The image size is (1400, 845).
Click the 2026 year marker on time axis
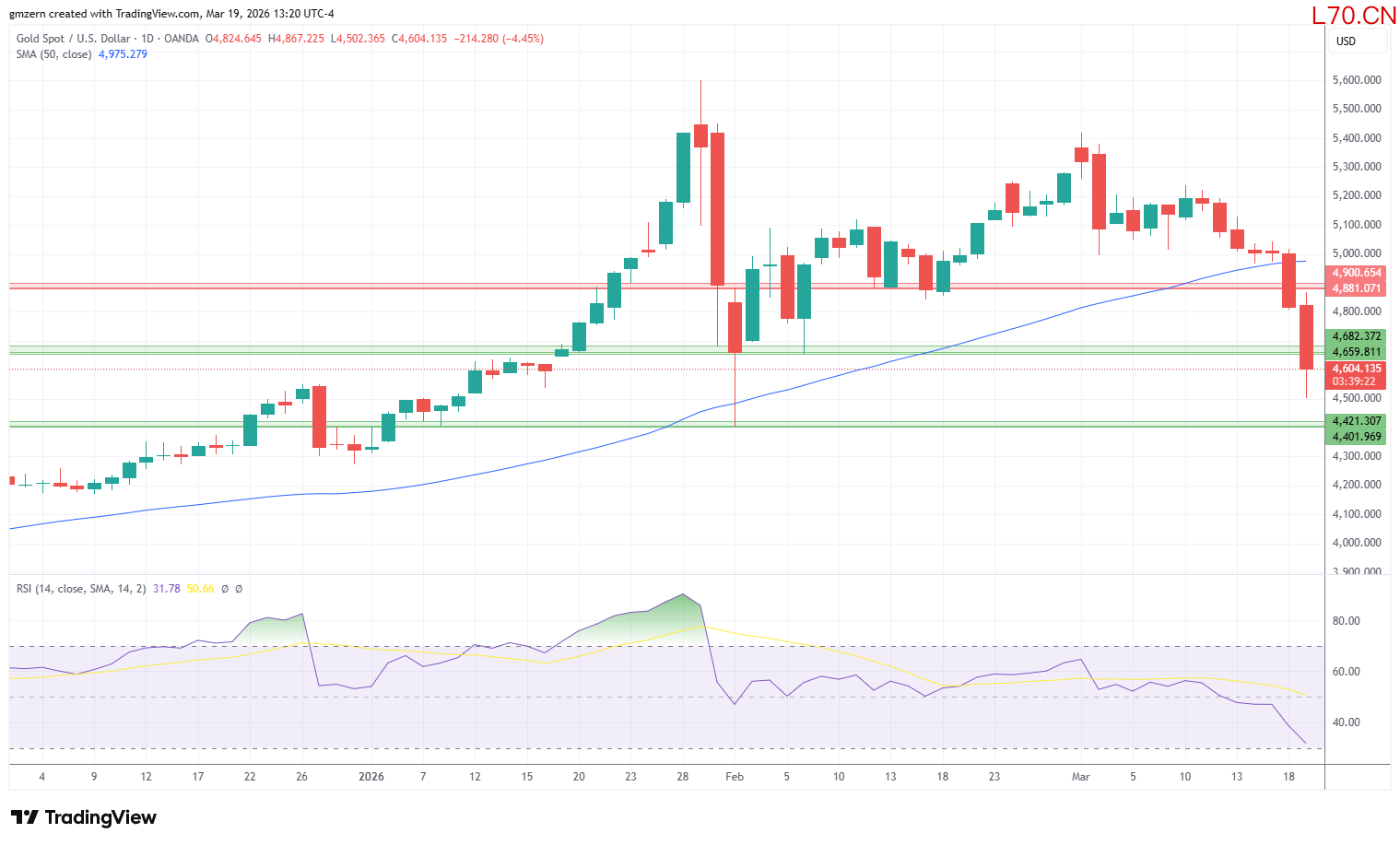371,777
